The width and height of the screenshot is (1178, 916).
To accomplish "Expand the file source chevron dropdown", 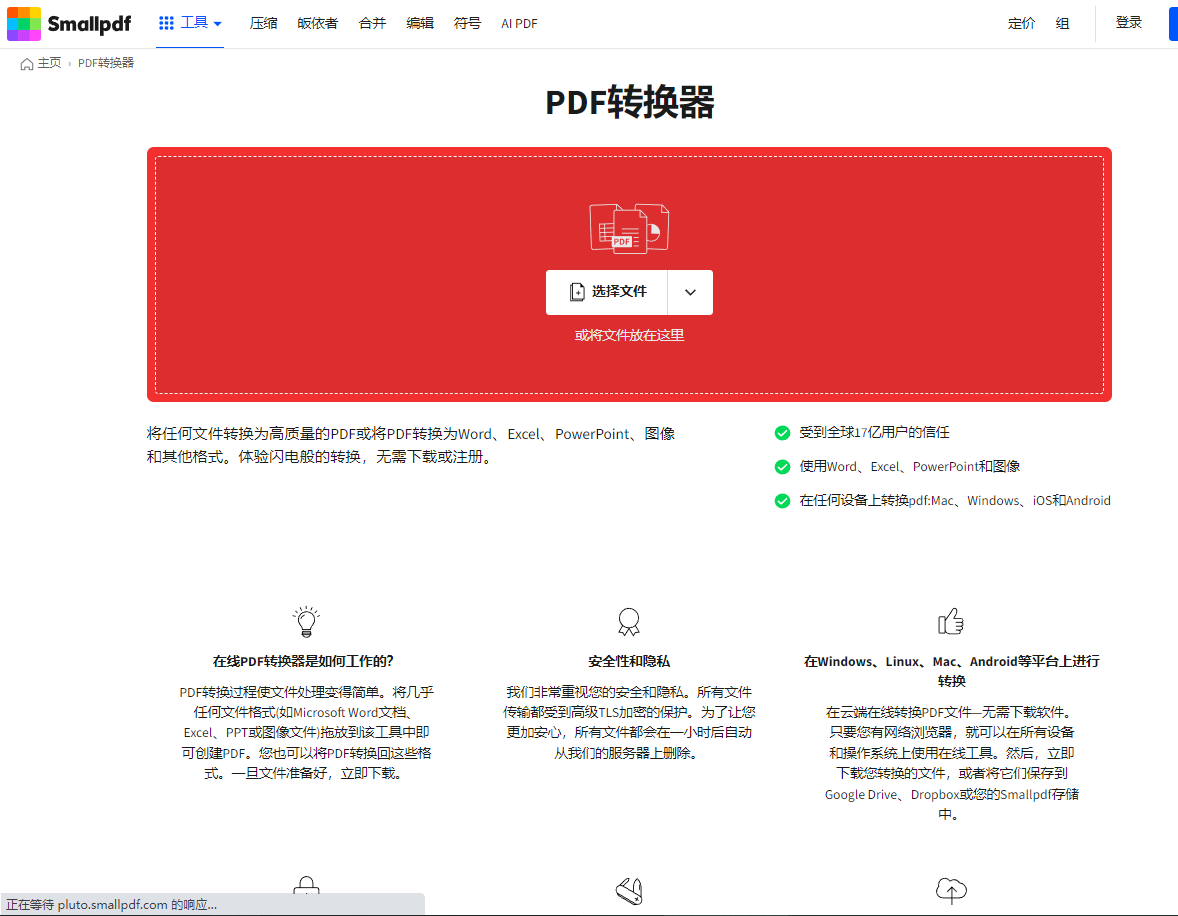I will pyautogui.click(x=690, y=292).
